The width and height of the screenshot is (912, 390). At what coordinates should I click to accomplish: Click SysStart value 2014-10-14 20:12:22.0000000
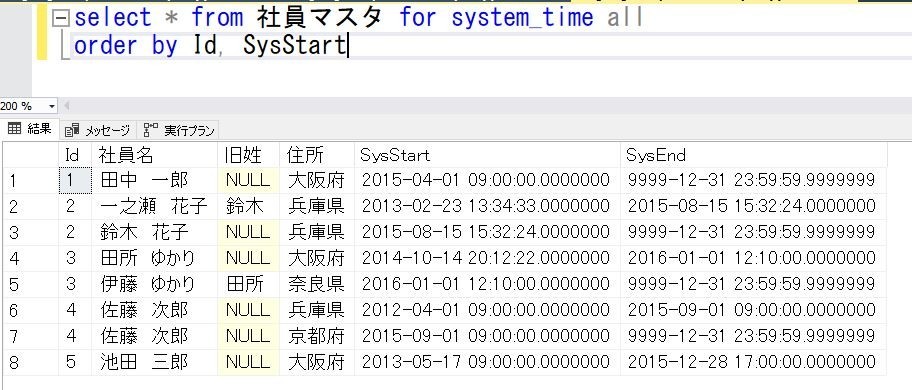(x=487, y=257)
